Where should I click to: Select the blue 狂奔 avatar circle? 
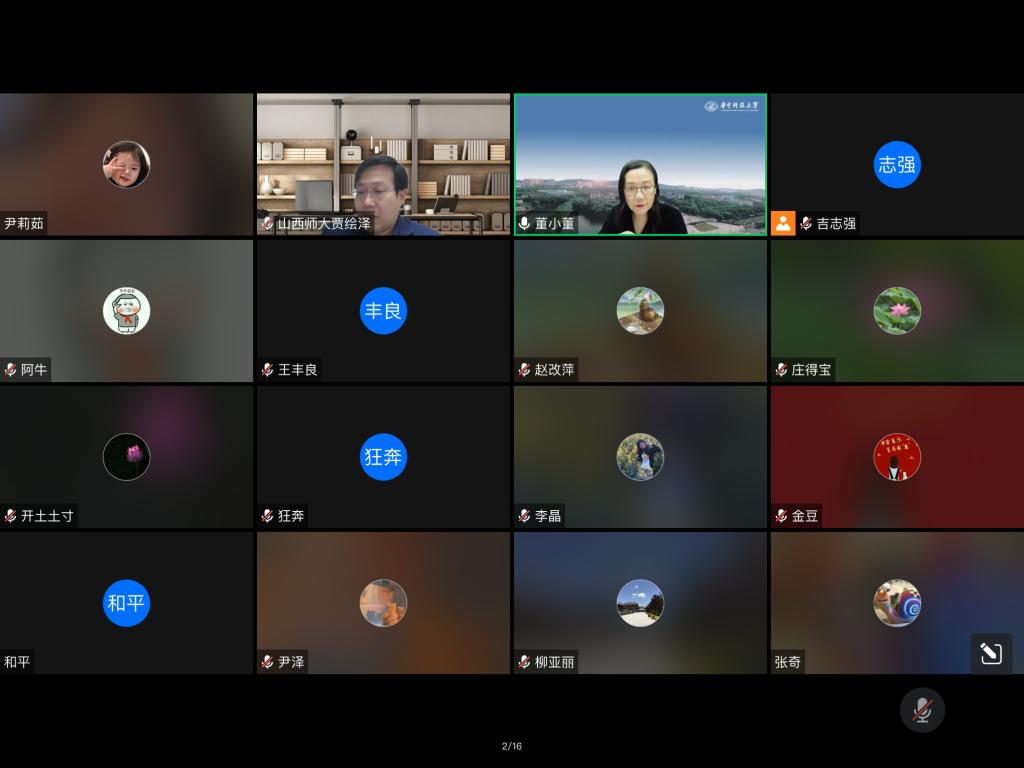click(383, 457)
